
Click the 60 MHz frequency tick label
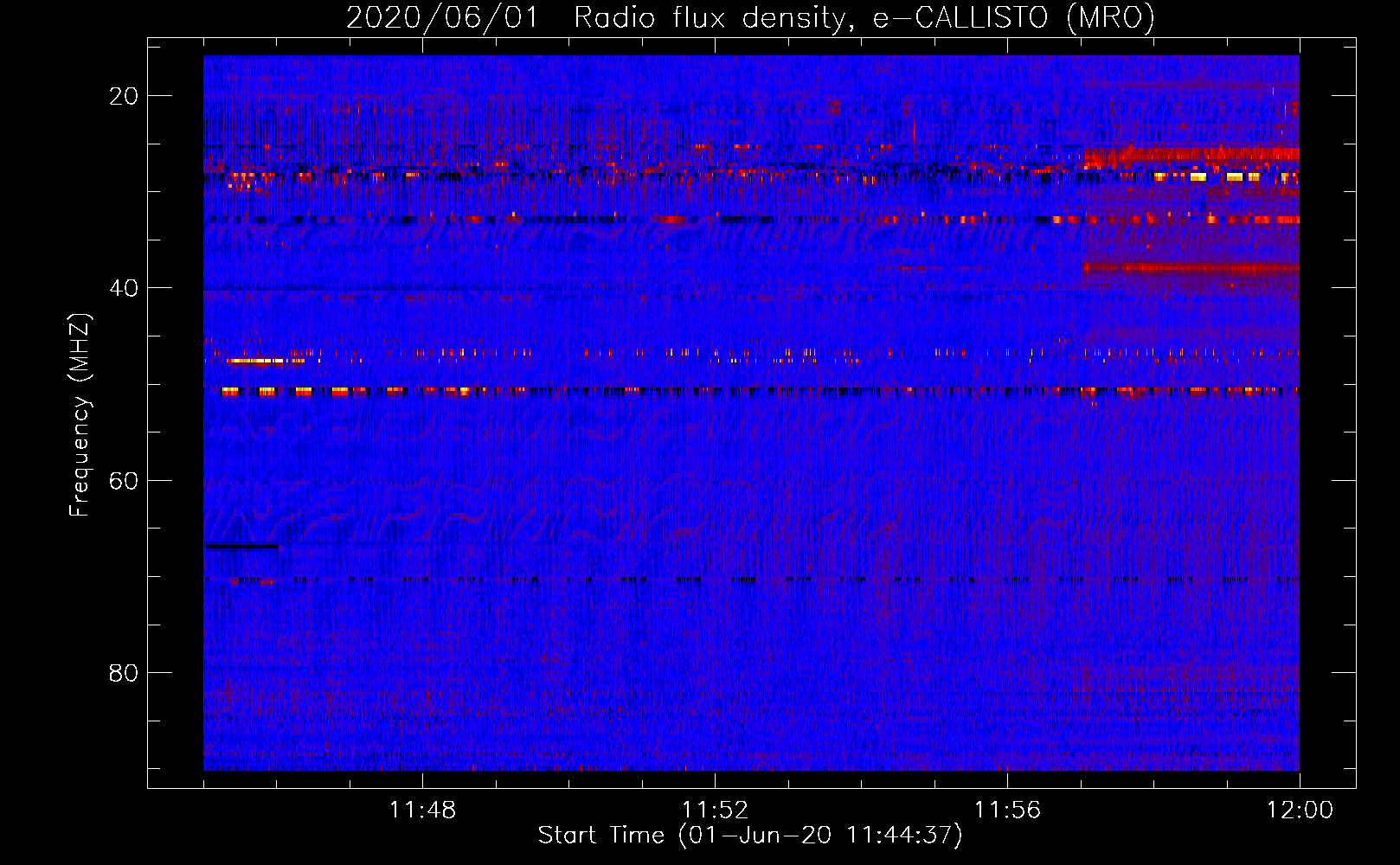pyautogui.click(x=124, y=480)
